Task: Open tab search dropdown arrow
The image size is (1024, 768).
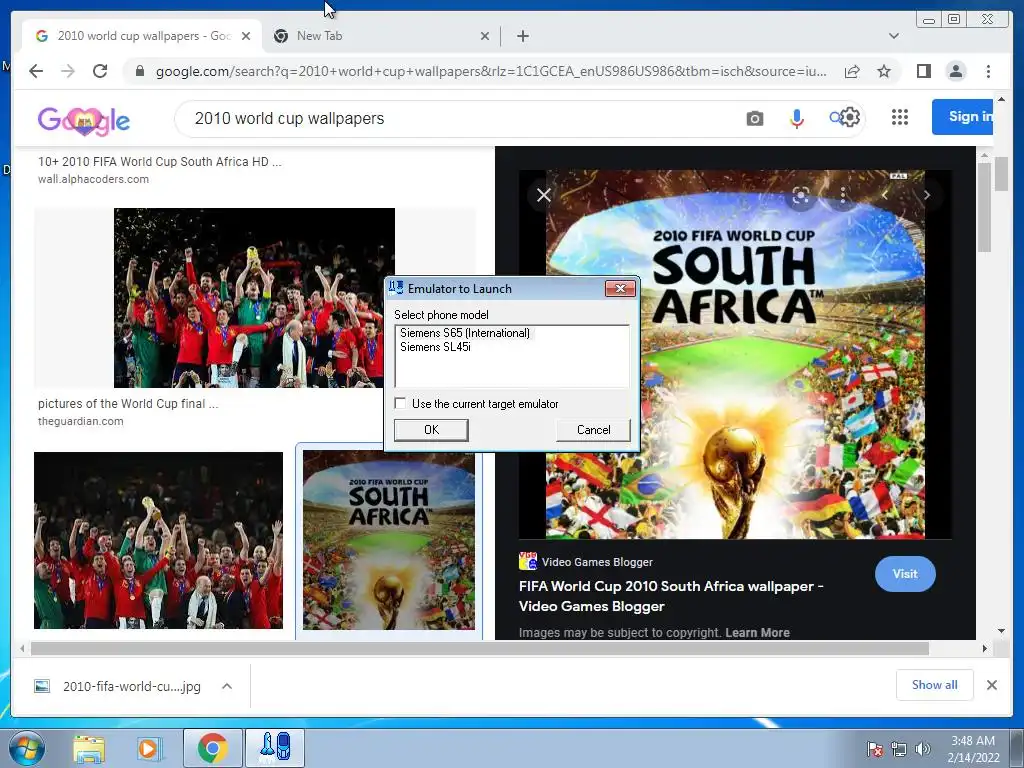Action: [893, 36]
